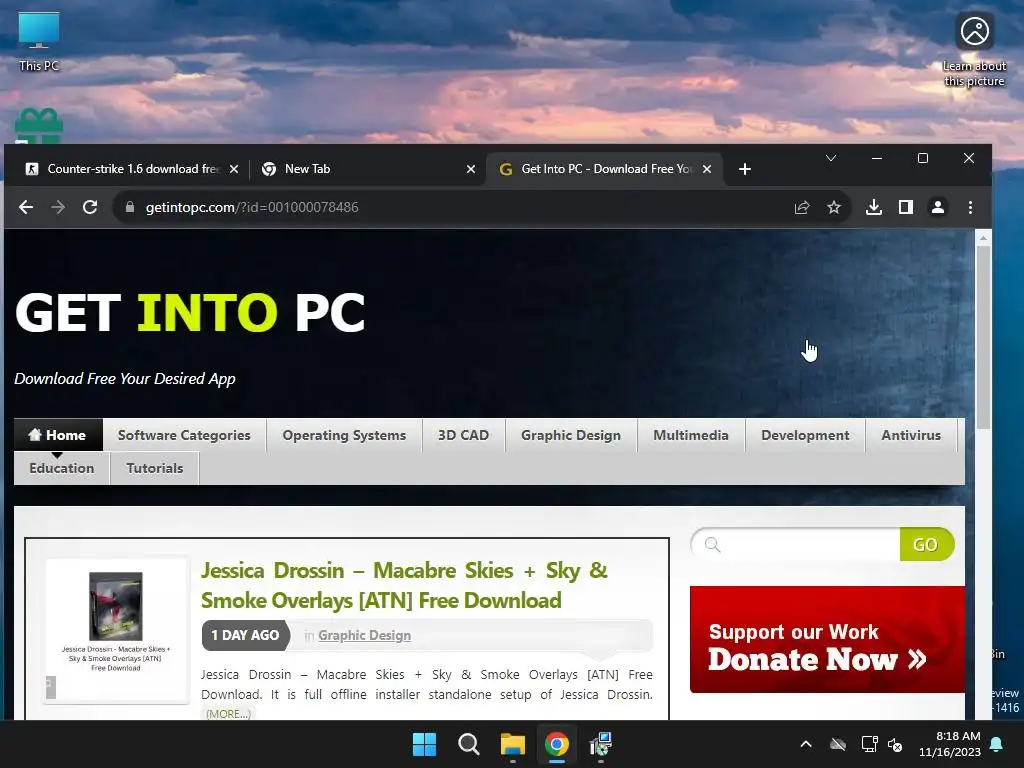Click the Graphic Design category link in post

click(x=364, y=635)
